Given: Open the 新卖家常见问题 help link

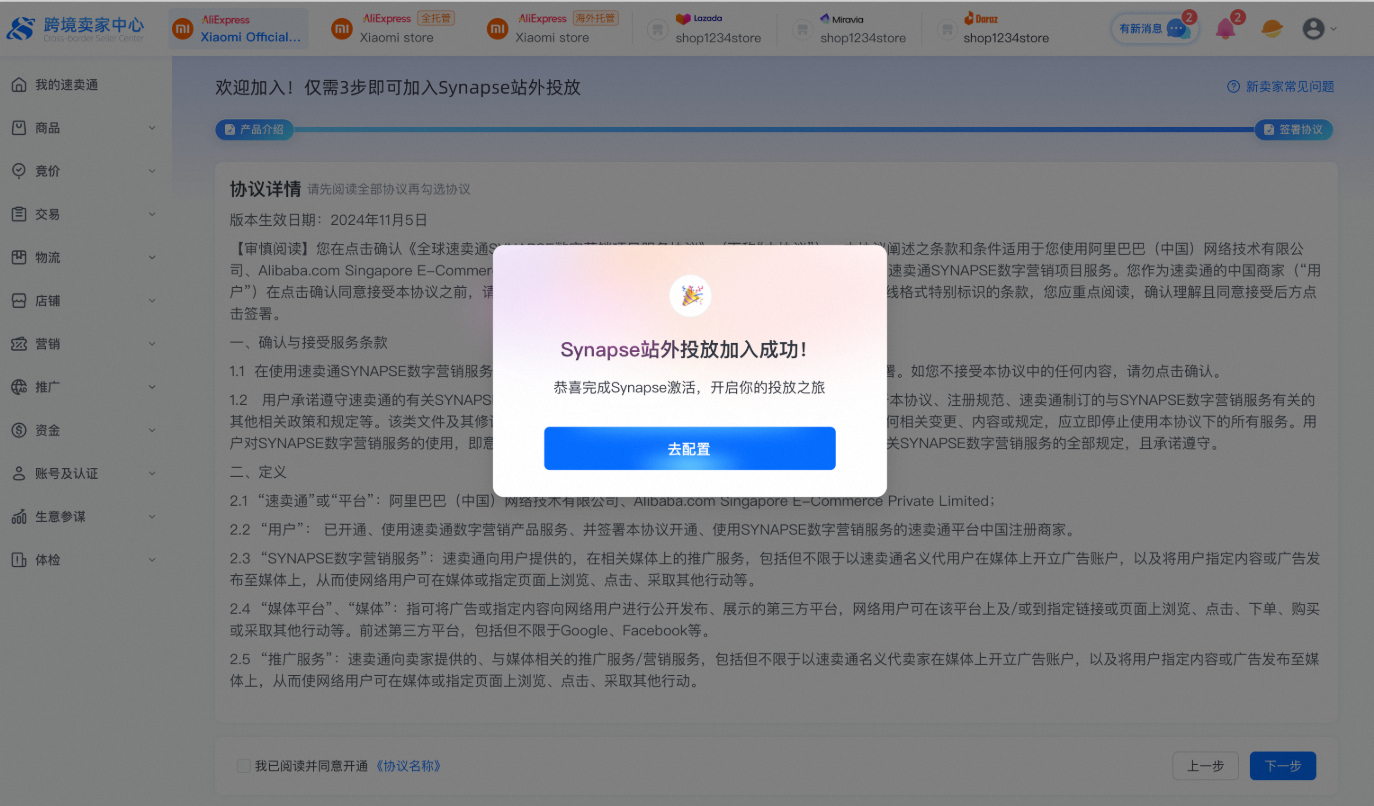Looking at the screenshot, I should pyautogui.click(x=1281, y=87).
